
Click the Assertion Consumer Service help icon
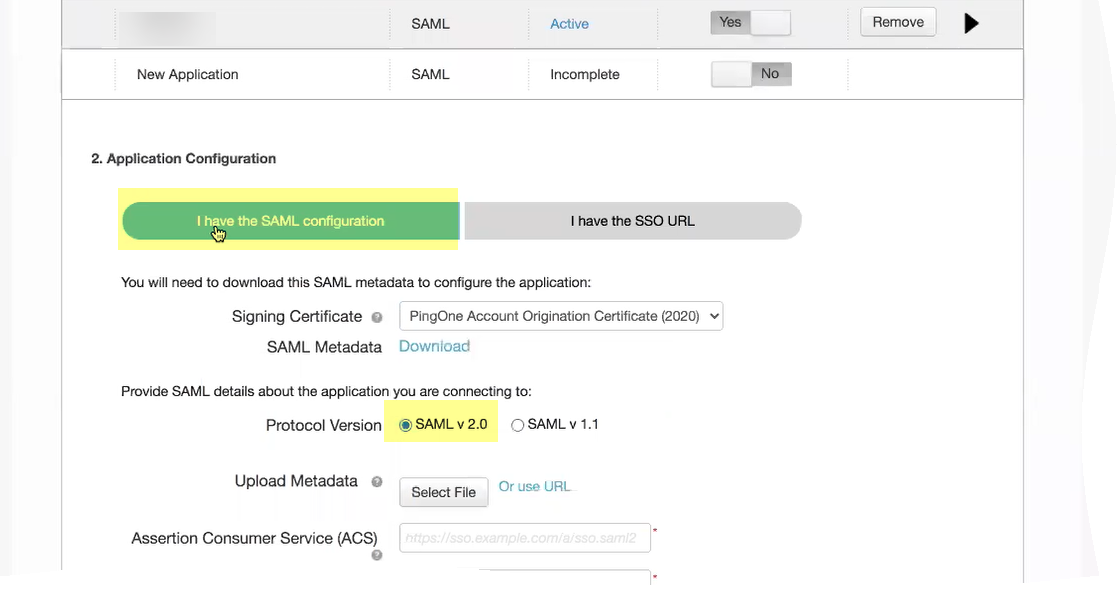pos(377,555)
